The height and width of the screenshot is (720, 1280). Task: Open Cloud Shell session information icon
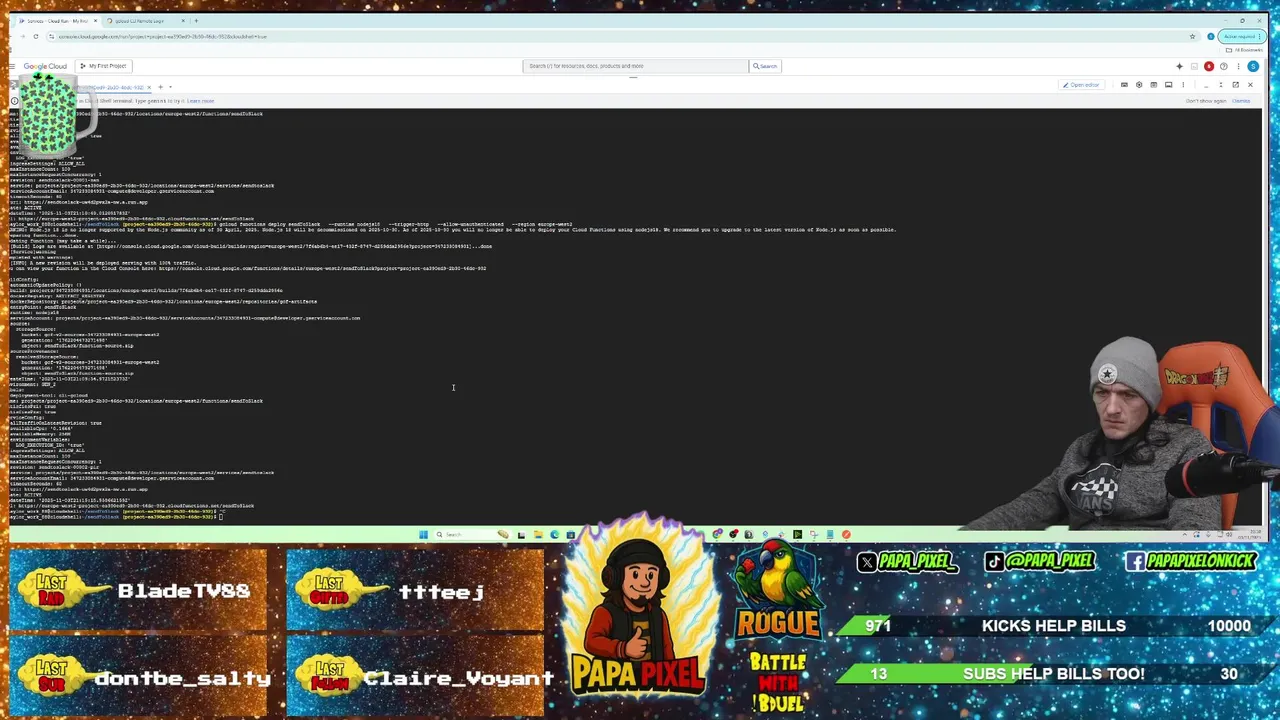point(1168,85)
